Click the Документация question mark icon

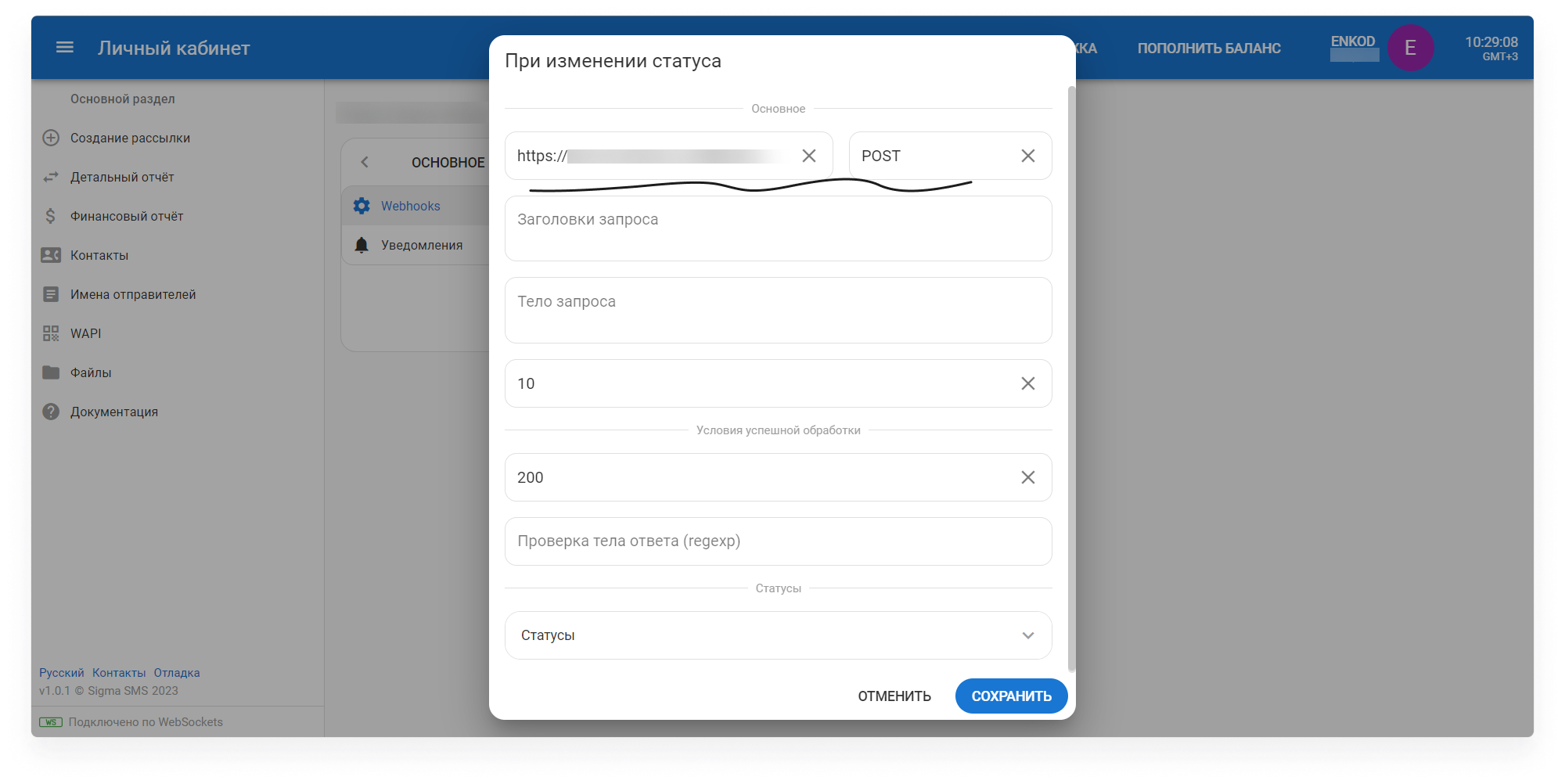[51, 412]
